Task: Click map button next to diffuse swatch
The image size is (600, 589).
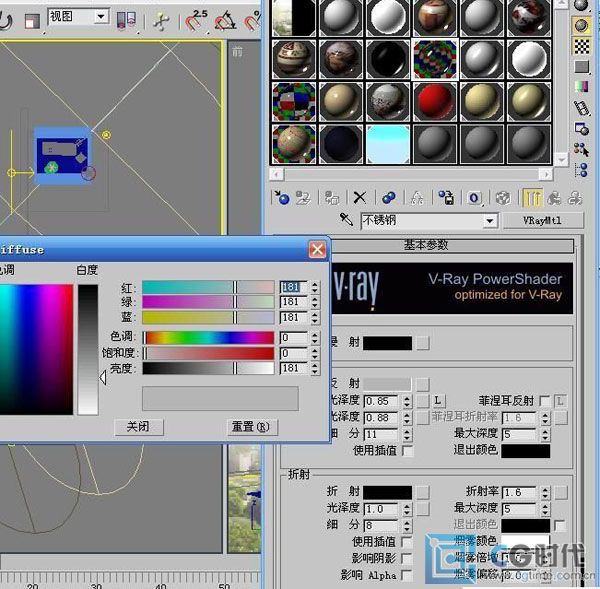Action: 422,343
